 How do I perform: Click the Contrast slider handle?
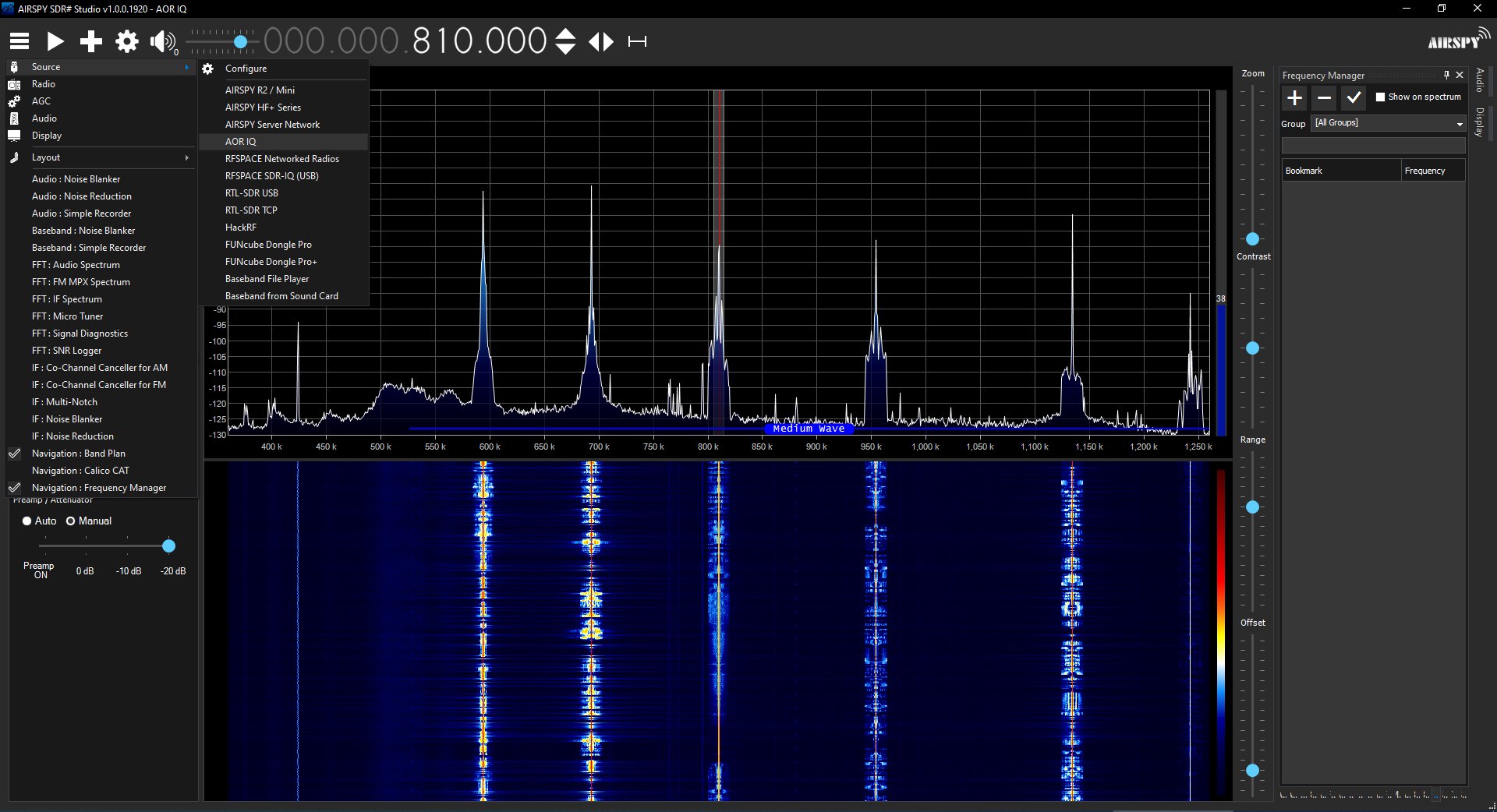[x=1252, y=348]
